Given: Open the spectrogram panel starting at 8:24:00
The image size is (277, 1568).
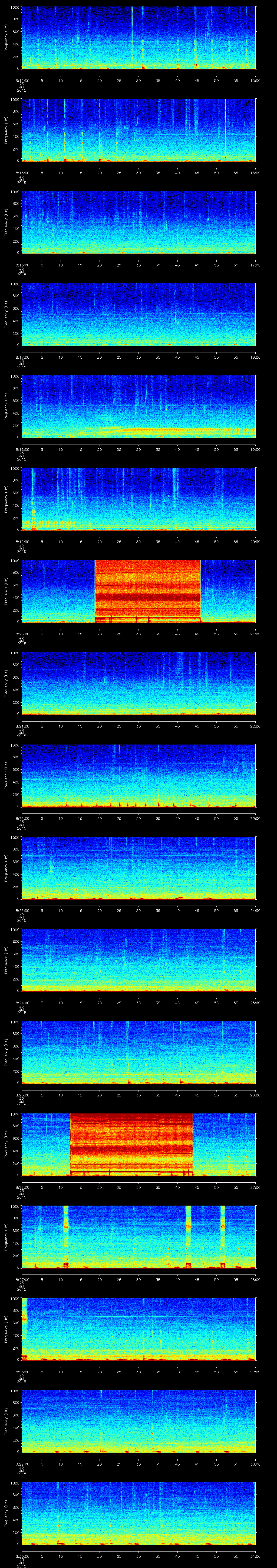Looking at the screenshot, I should point(139,960).
